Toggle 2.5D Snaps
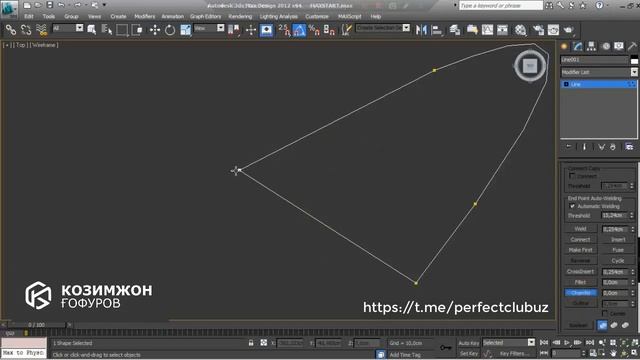This screenshot has width=640, height=360. 284,30
